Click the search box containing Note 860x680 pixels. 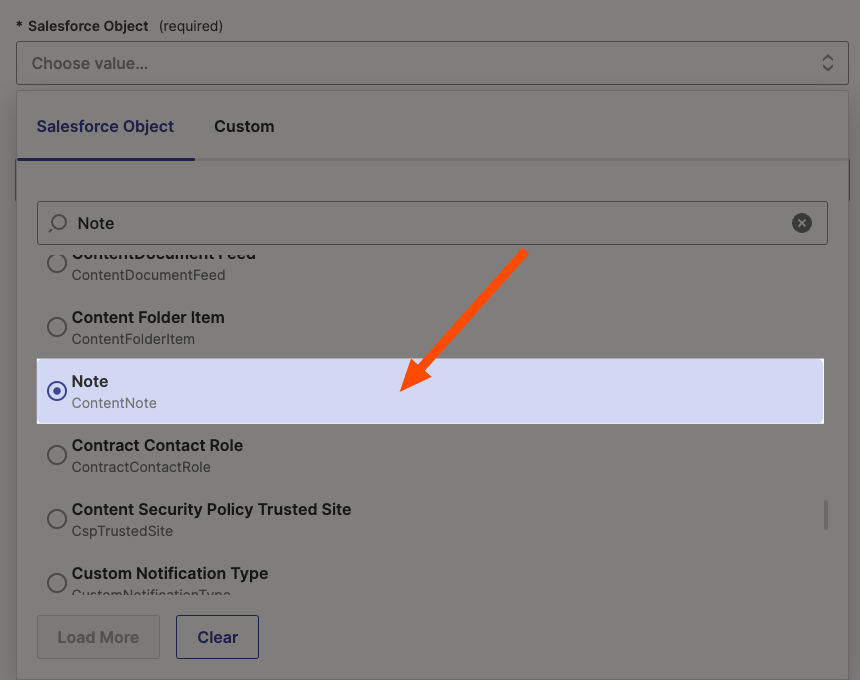tap(432, 223)
